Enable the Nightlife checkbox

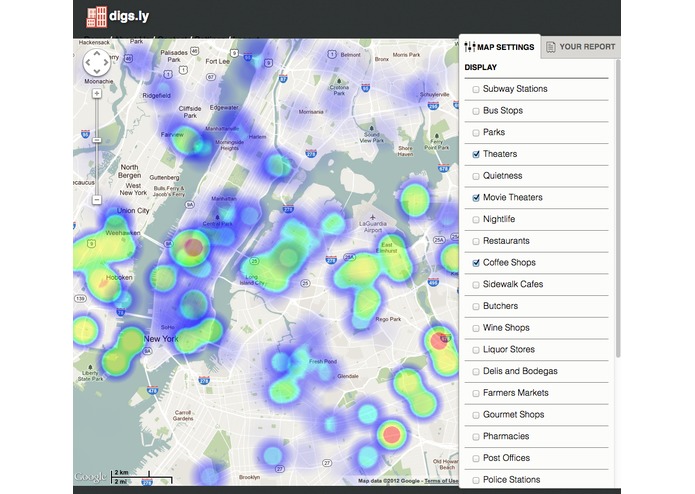[x=476, y=220]
